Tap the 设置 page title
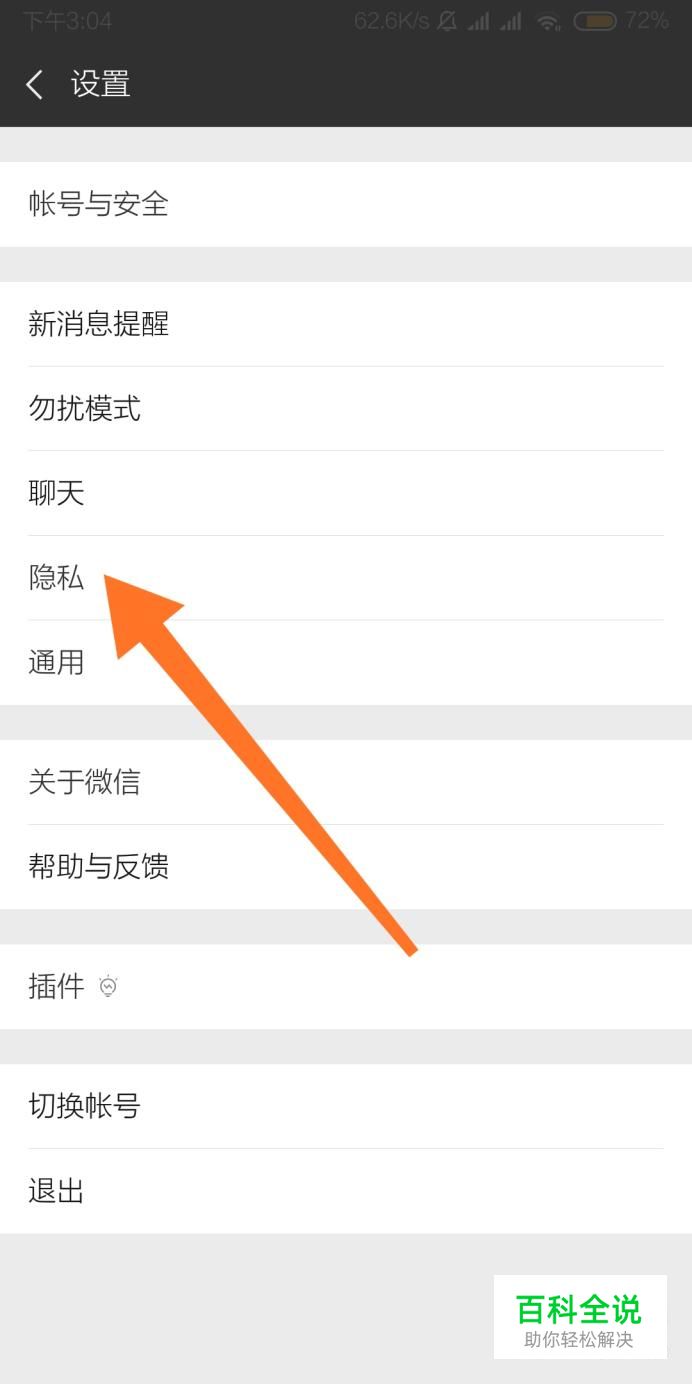This screenshot has height=1384, width=692. pyautogui.click(x=101, y=84)
